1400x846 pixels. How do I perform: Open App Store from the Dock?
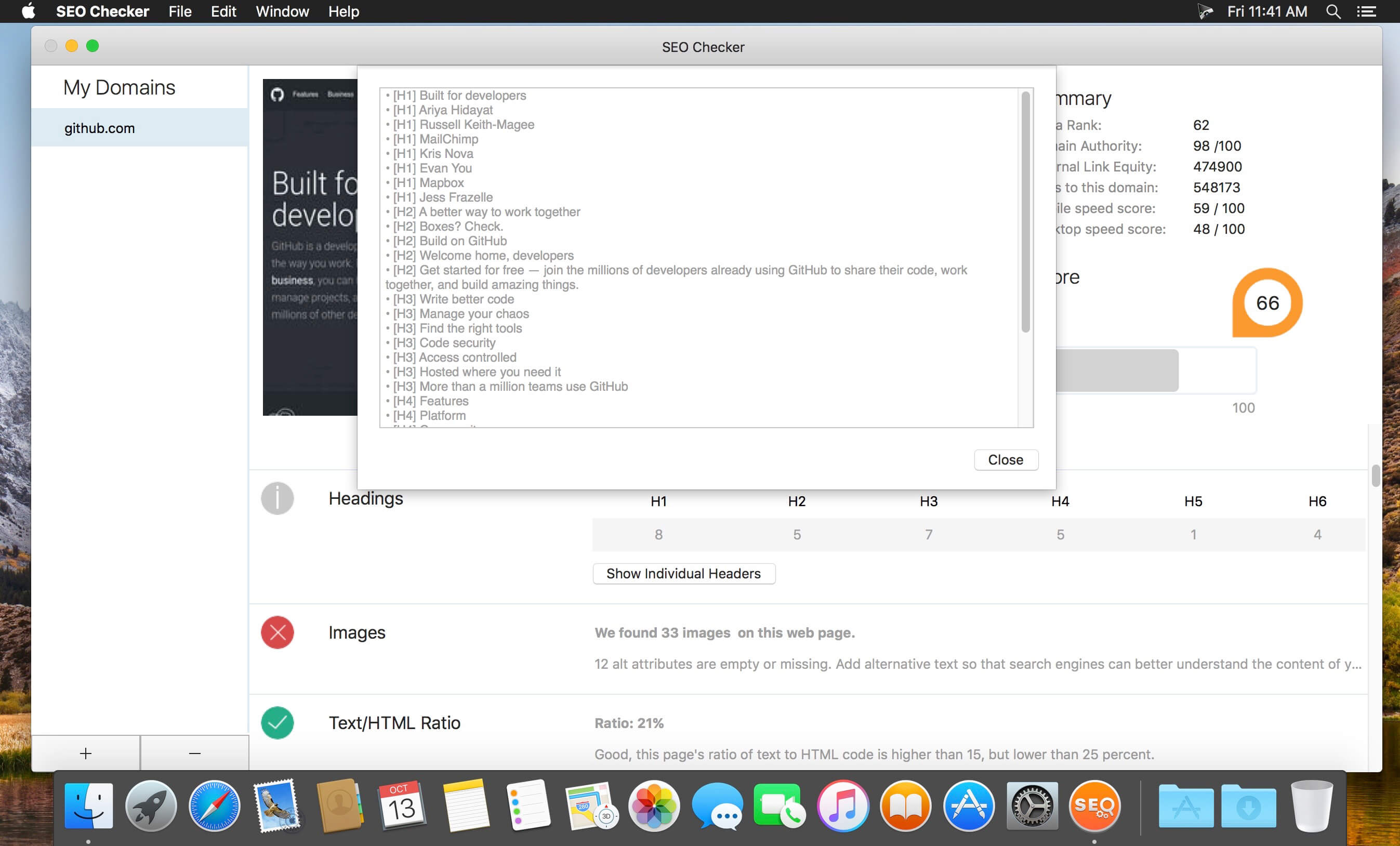point(969,805)
